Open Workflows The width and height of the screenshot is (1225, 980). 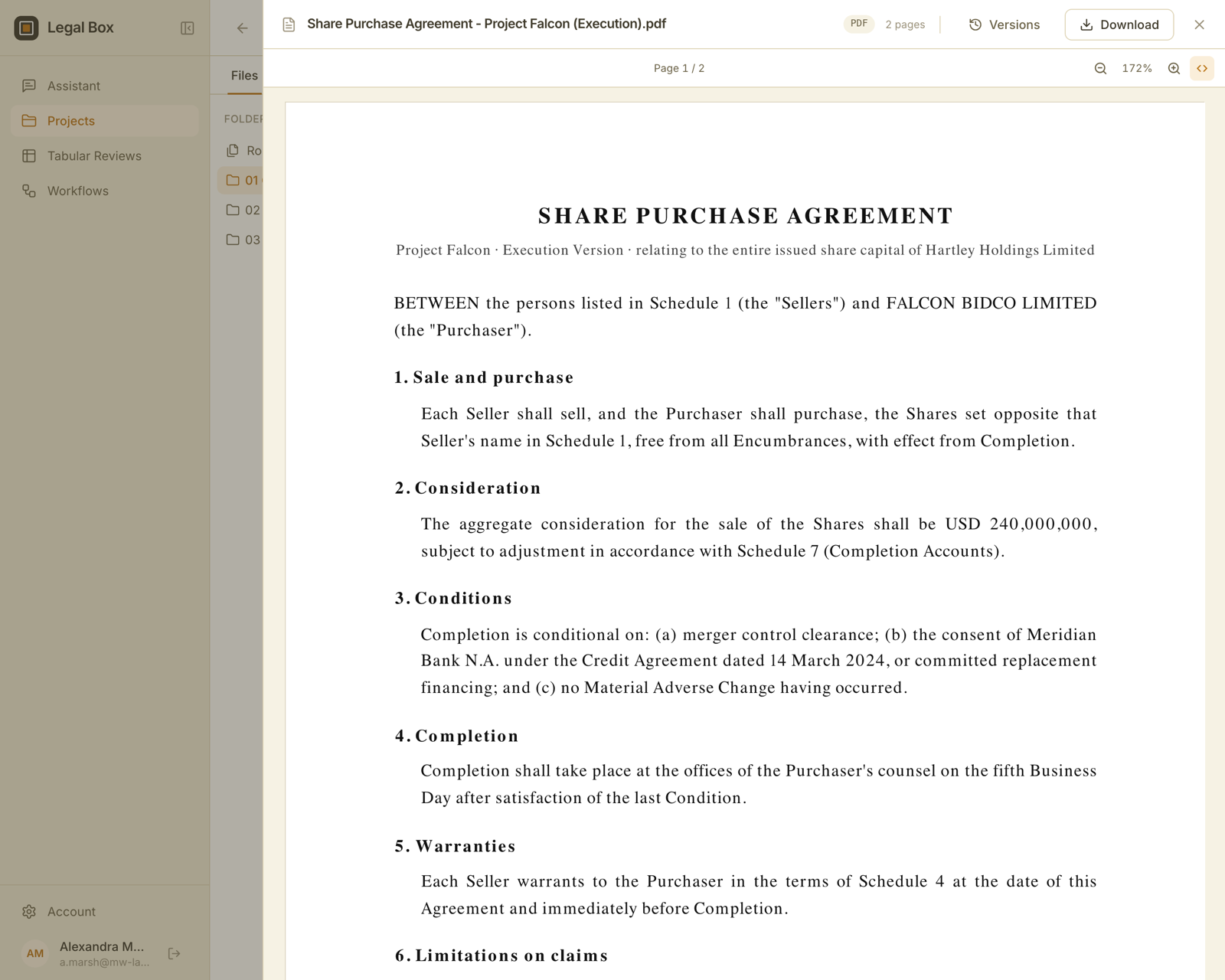105,191
